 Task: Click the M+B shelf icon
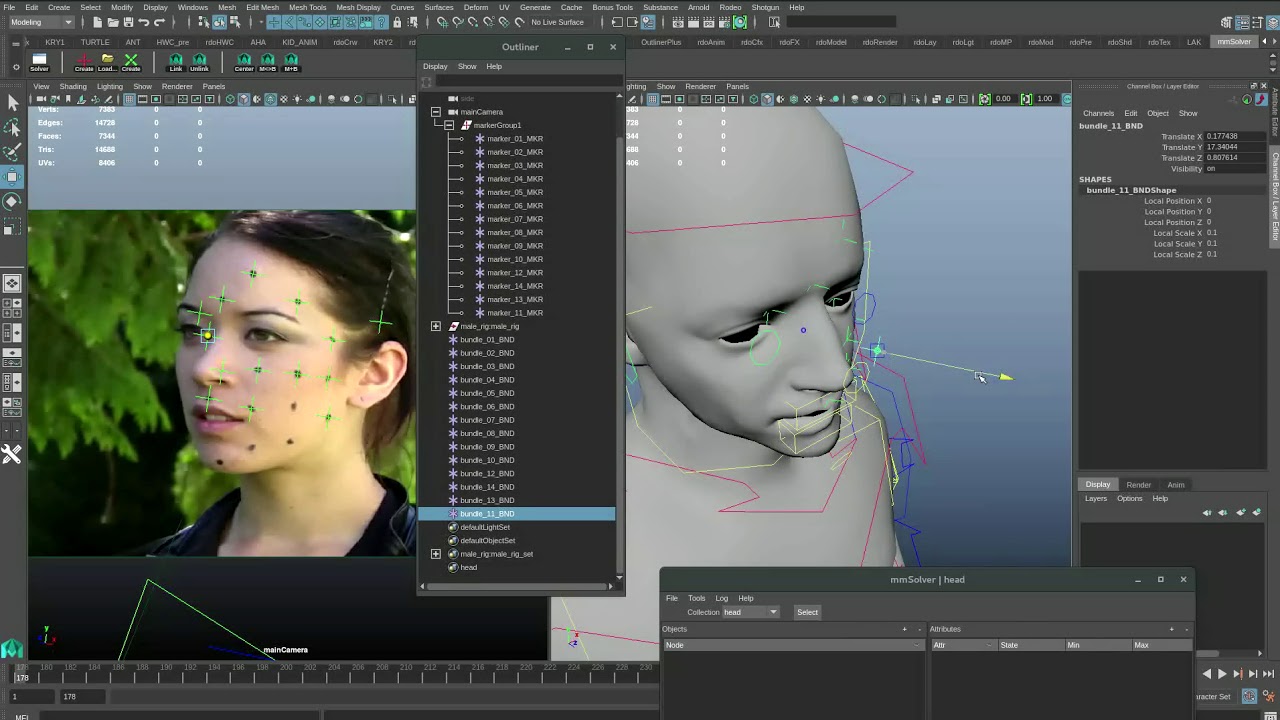coord(291,62)
